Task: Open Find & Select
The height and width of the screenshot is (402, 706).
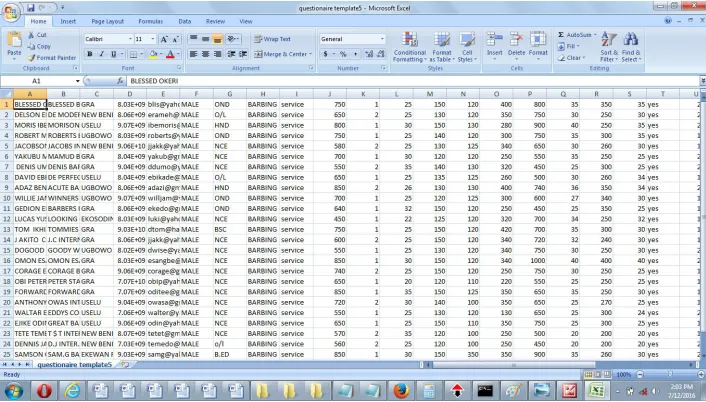Action: click(x=631, y=47)
